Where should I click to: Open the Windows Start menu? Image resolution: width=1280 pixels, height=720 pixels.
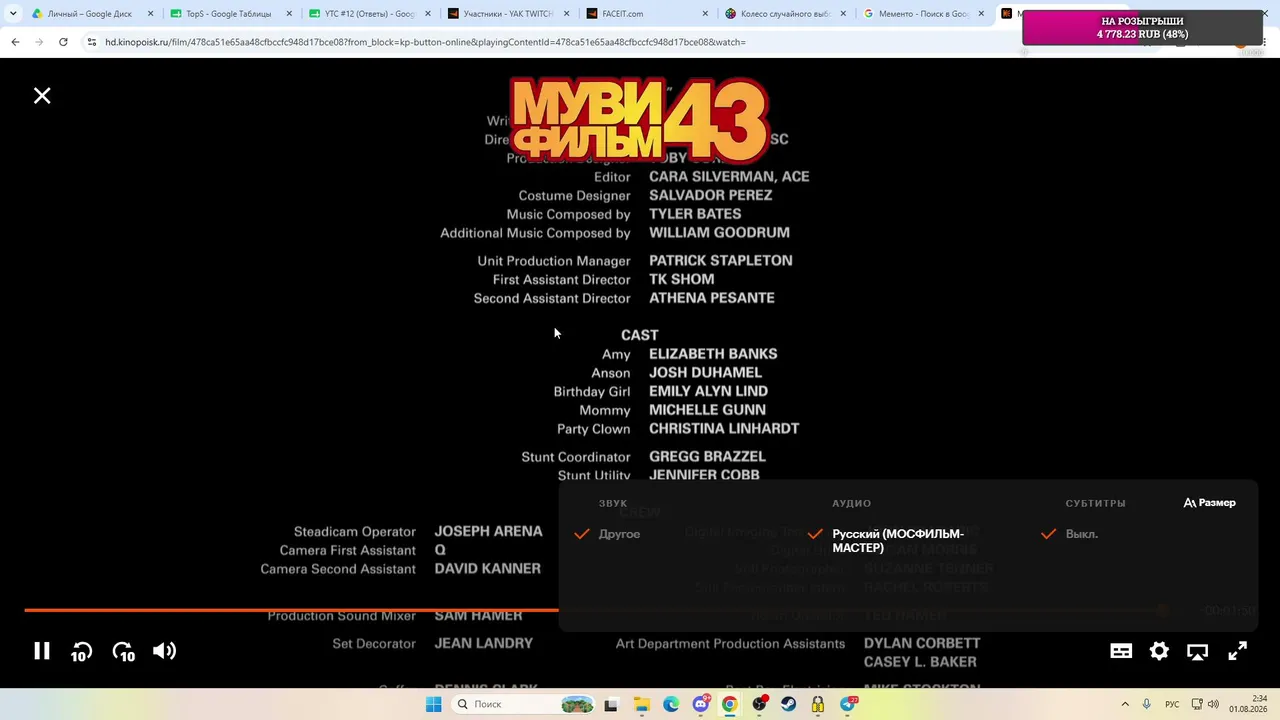click(433, 705)
